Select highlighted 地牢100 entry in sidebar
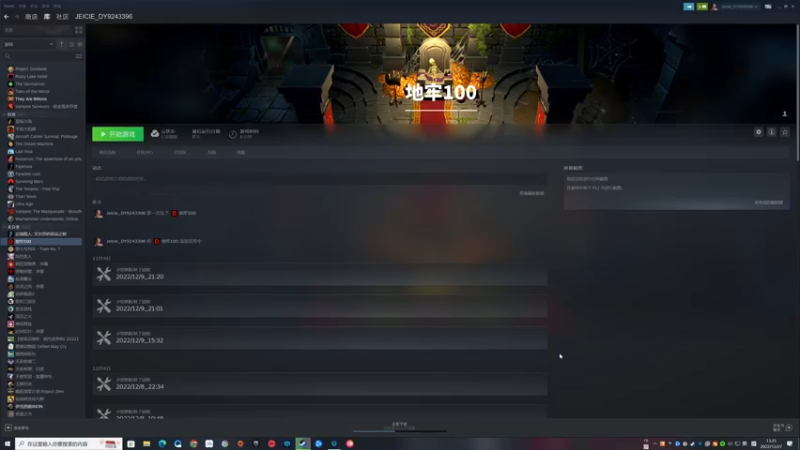The width and height of the screenshot is (800, 450). pyautogui.click(x=42, y=241)
